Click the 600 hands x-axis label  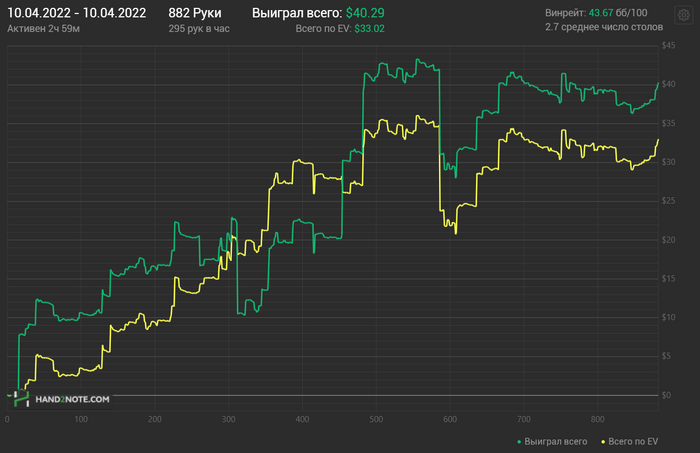coord(450,419)
